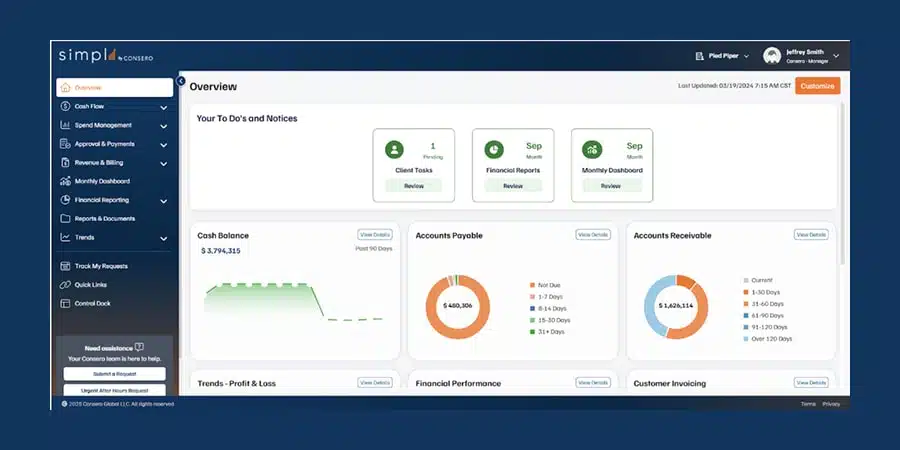Click the Reports & Documents folder icon
This screenshot has height=450, width=900.
65,219
